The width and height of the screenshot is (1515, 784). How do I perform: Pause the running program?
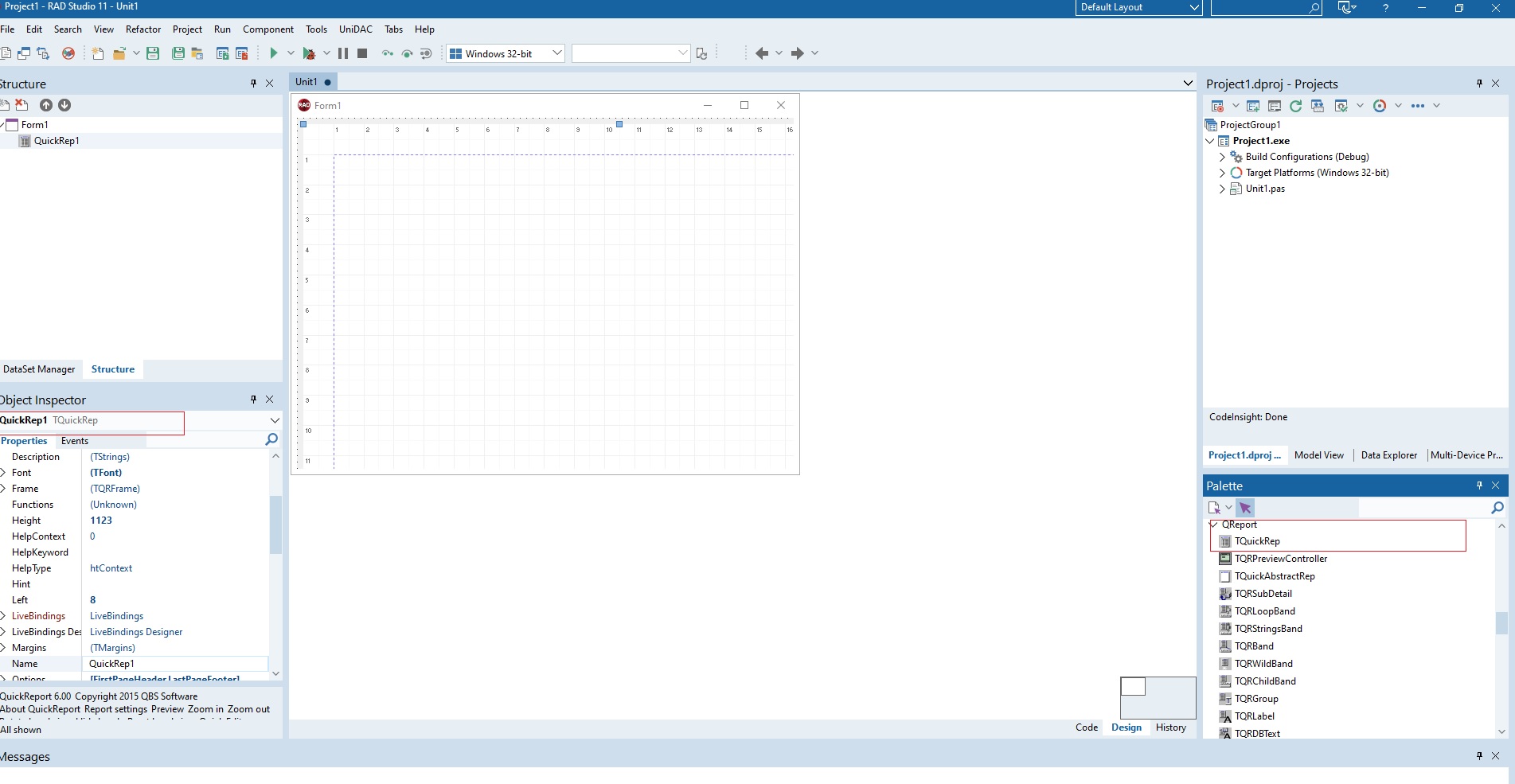point(343,53)
